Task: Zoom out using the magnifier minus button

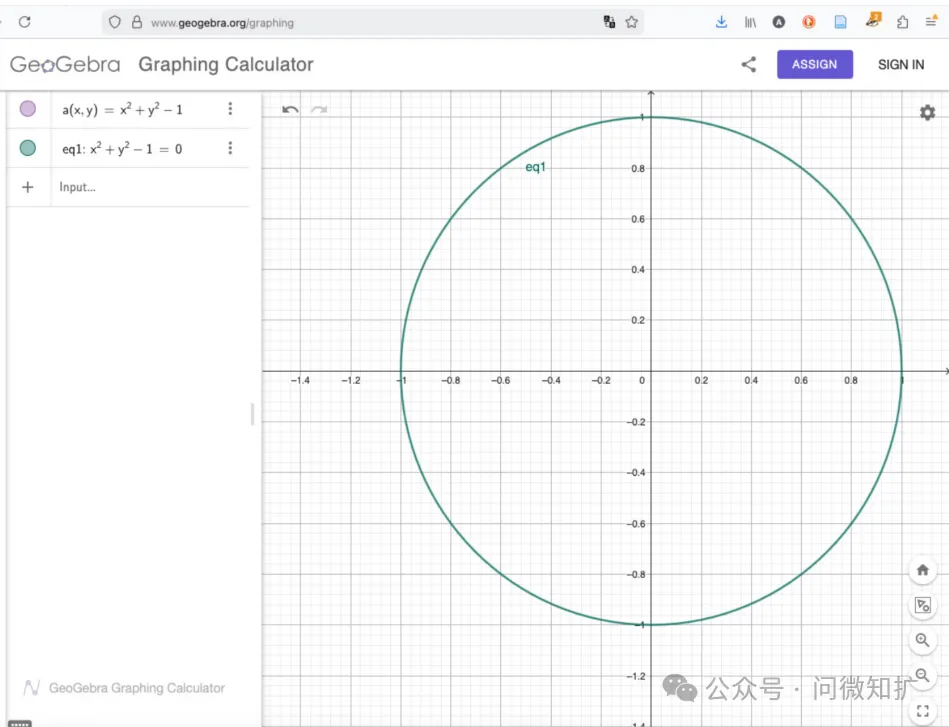Action: point(922,675)
